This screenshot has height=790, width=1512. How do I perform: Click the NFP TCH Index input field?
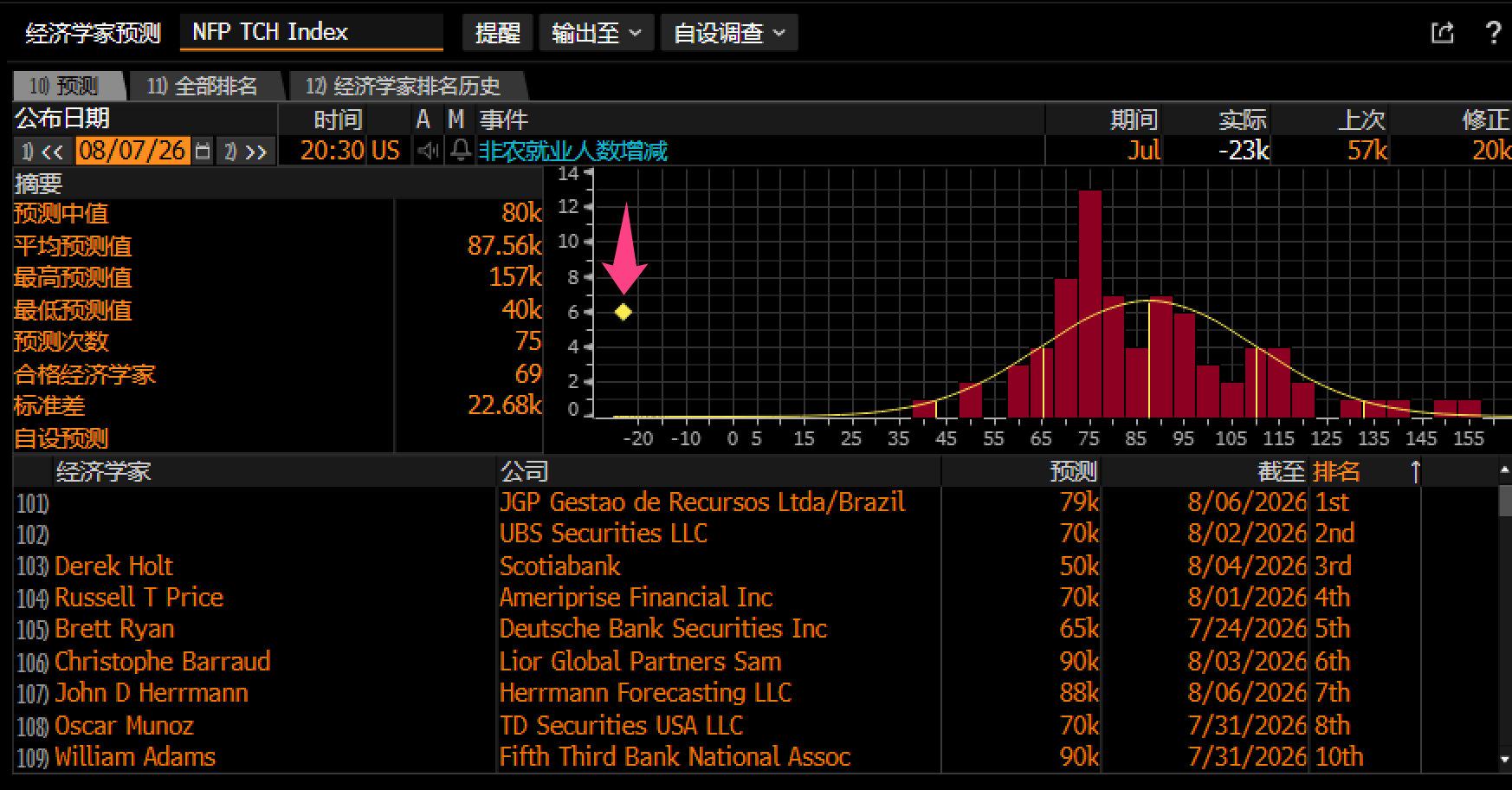point(312,33)
